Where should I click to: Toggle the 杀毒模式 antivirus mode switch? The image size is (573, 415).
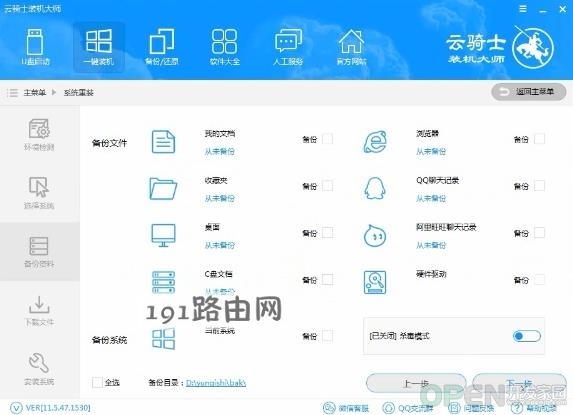(527, 336)
